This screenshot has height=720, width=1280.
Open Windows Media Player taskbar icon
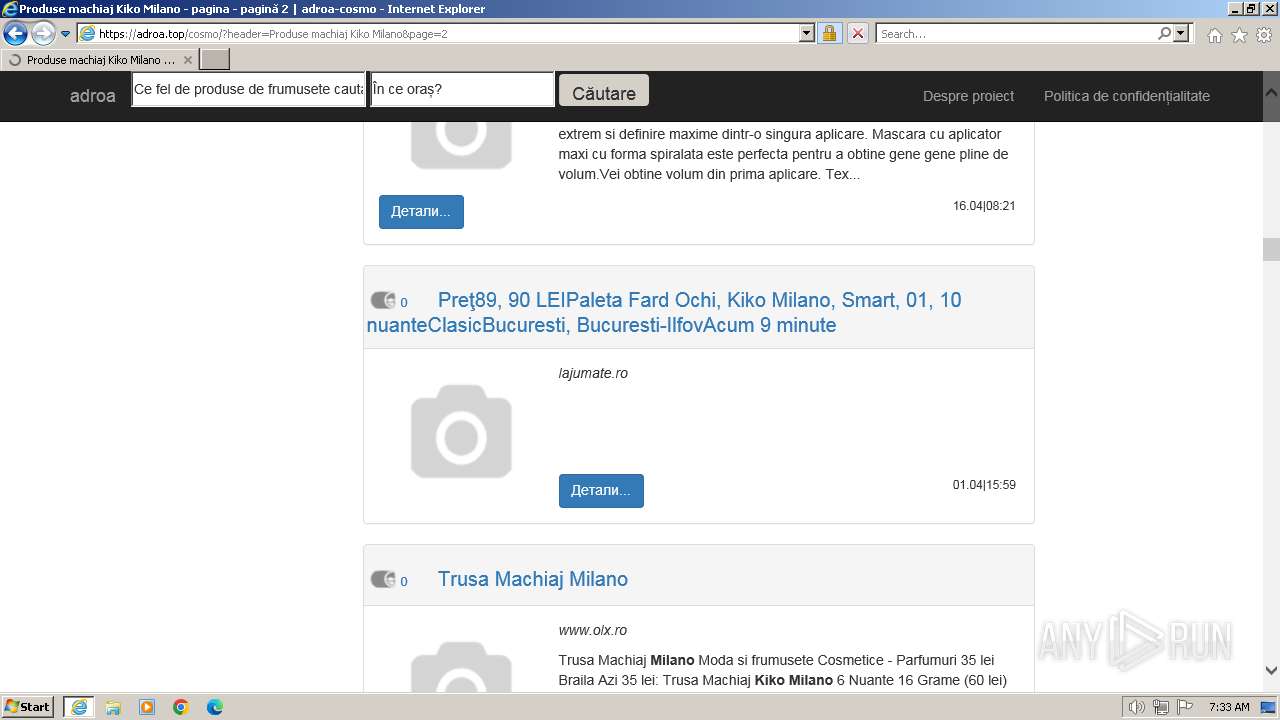click(x=147, y=707)
